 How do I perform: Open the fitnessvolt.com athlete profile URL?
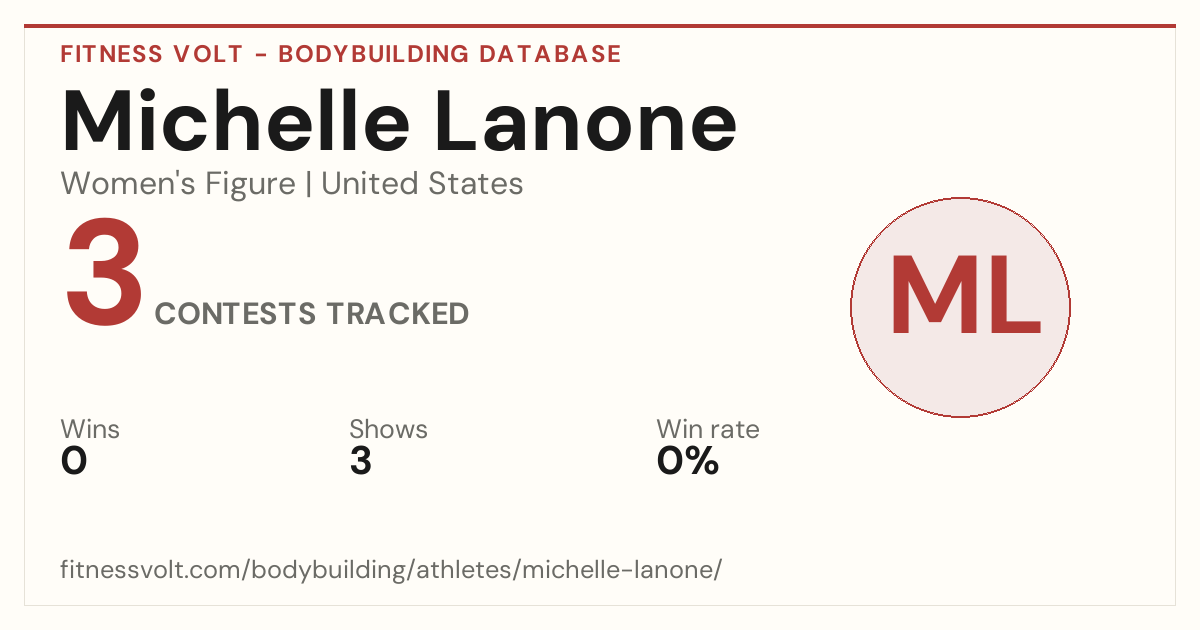pyautogui.click(x=391, y=570)
